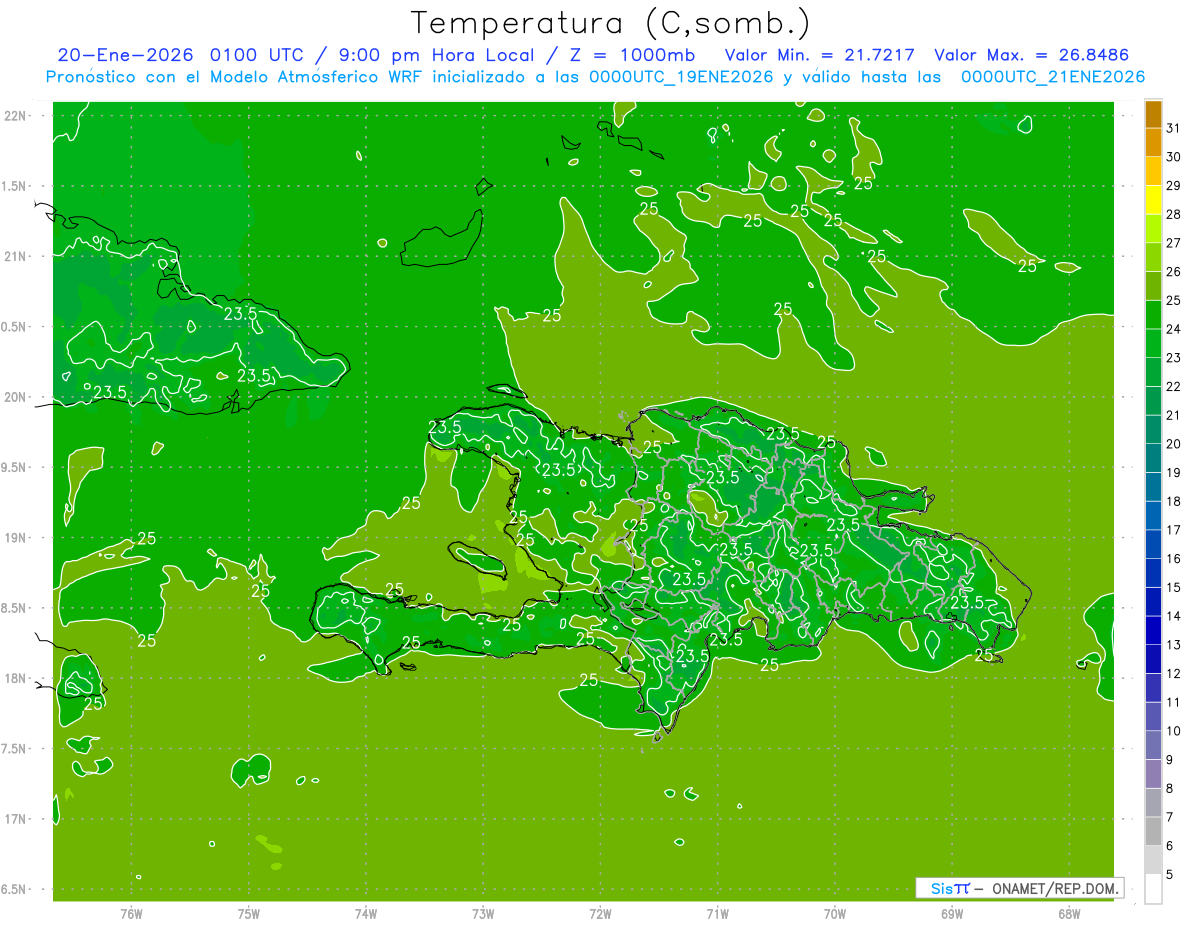Screen dimensions: 1200x927
Task: Click the "72W" longitude axis label
Action: [x=600, y=913]
